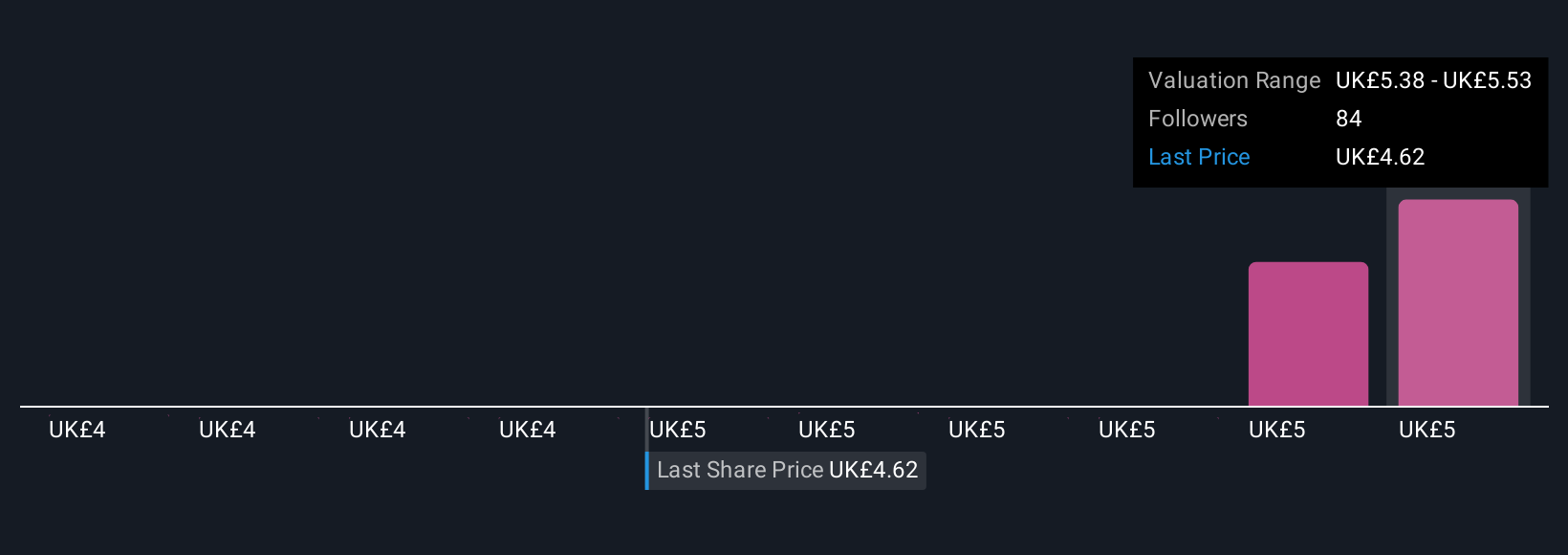Click the fourth UK£4 axis label
1568x555 pixels.
tap(528, 430)
